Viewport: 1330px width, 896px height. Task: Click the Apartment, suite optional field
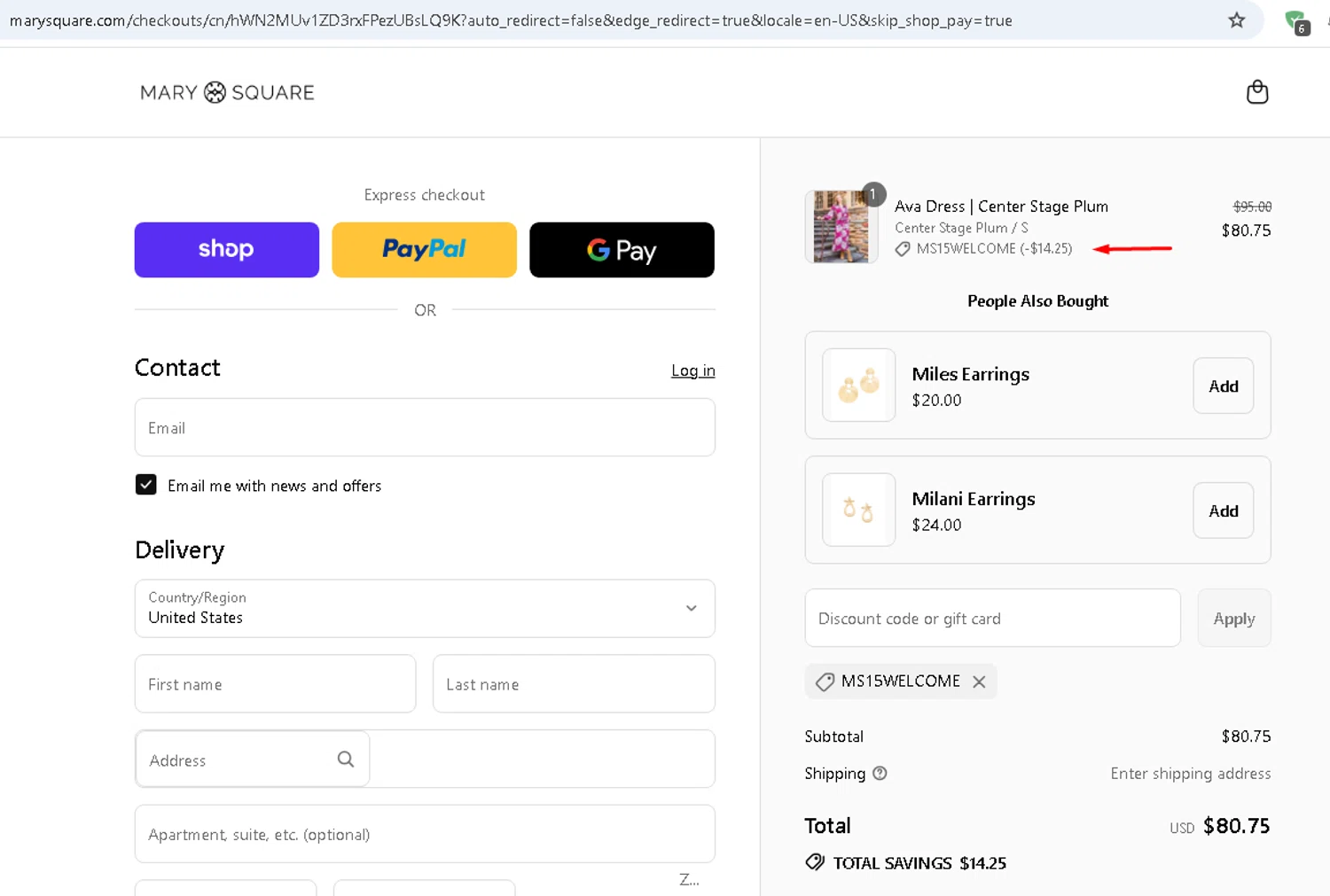tap(425, 834)
